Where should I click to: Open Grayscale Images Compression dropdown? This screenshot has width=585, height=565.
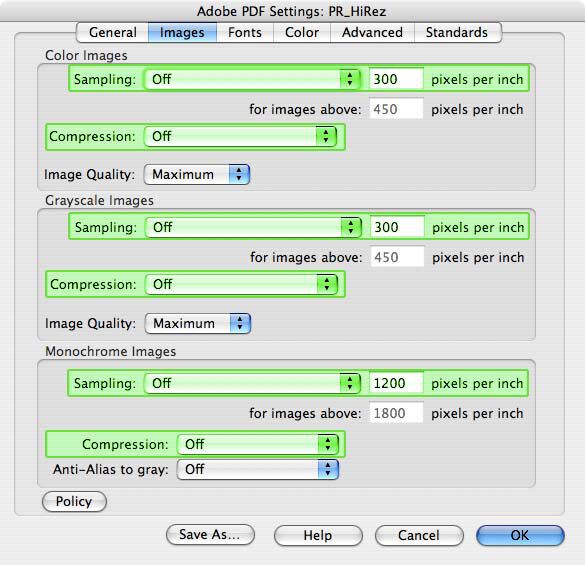241,284
